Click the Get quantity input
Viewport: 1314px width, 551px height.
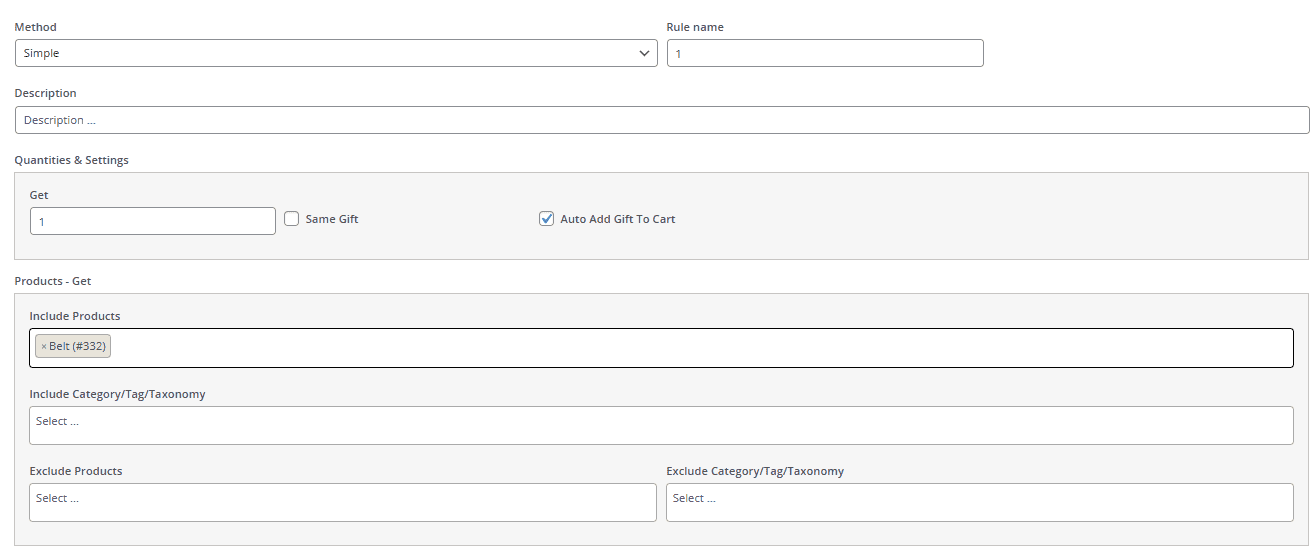point(152,221)
